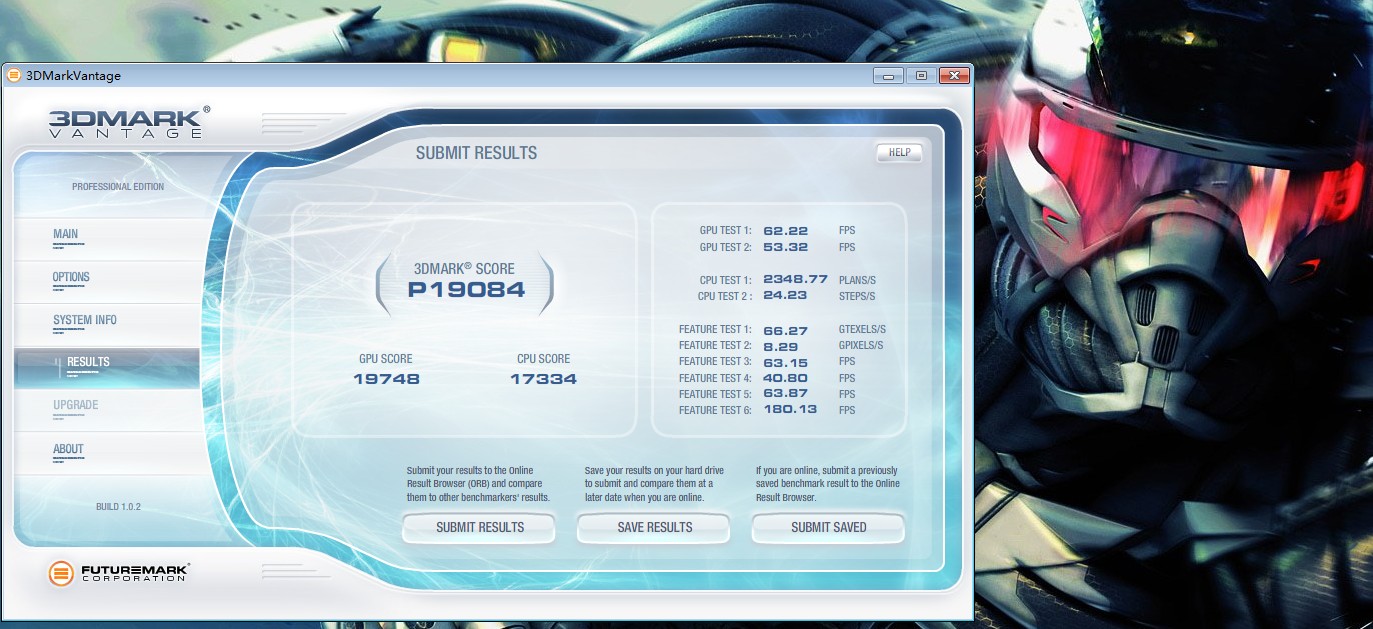Select the RESULTS section
1373x629 pixels.
coord(107,367)
